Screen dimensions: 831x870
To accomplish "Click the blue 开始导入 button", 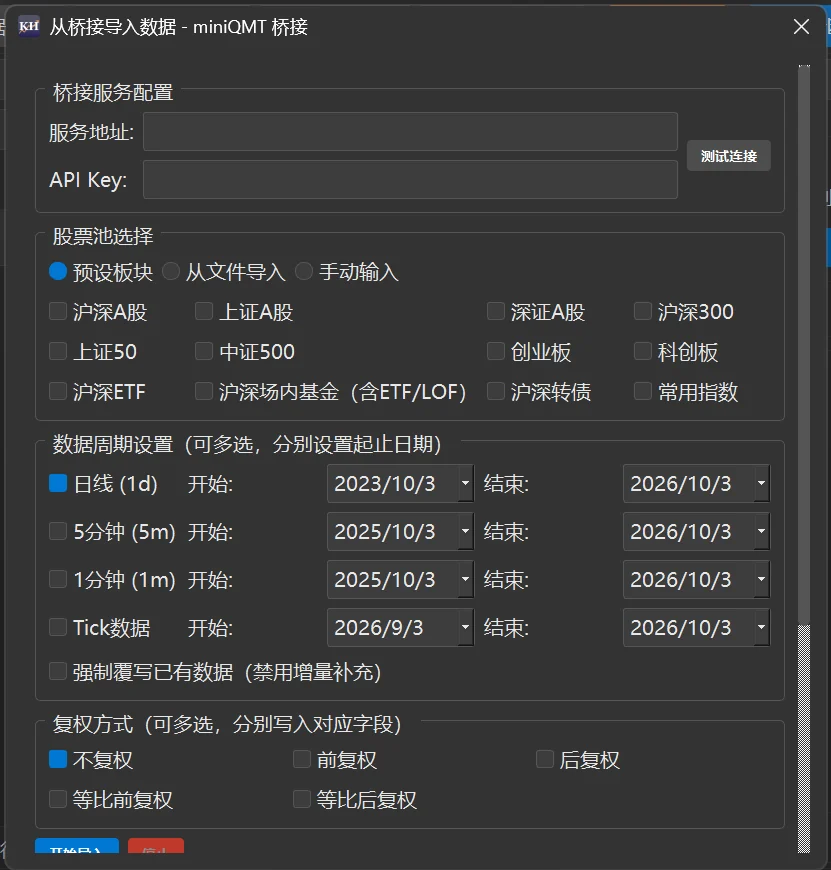I will [77, 846].
